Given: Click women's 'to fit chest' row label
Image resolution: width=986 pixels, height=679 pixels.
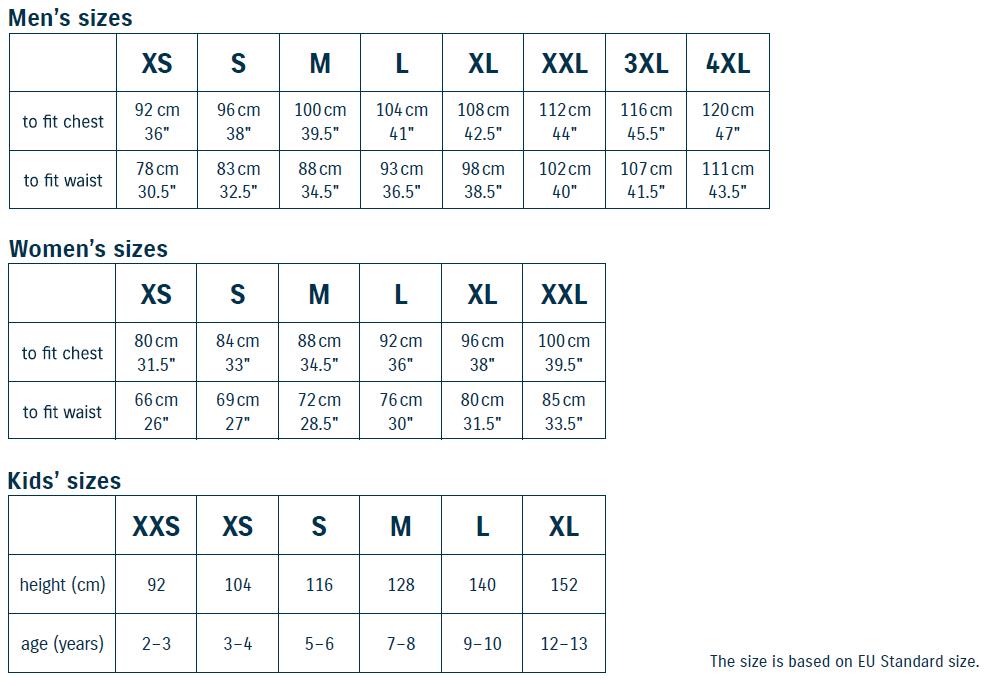Looking at the screenshot, I should [62, 352].
